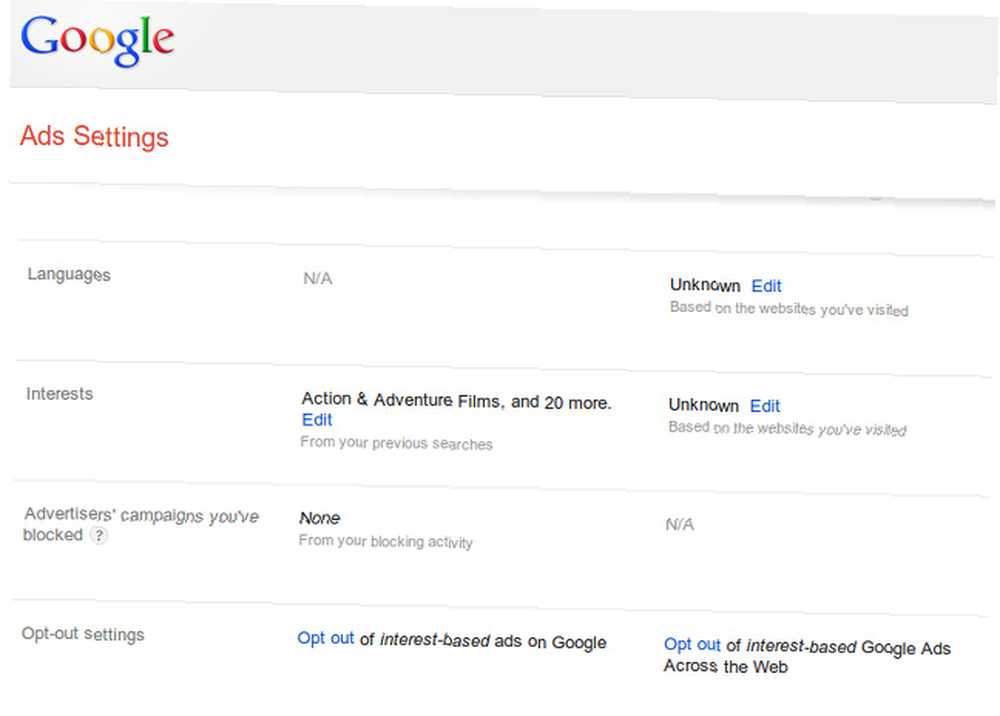
Task: Edit Languages for websites you've visited
Action: coord(766,286)
